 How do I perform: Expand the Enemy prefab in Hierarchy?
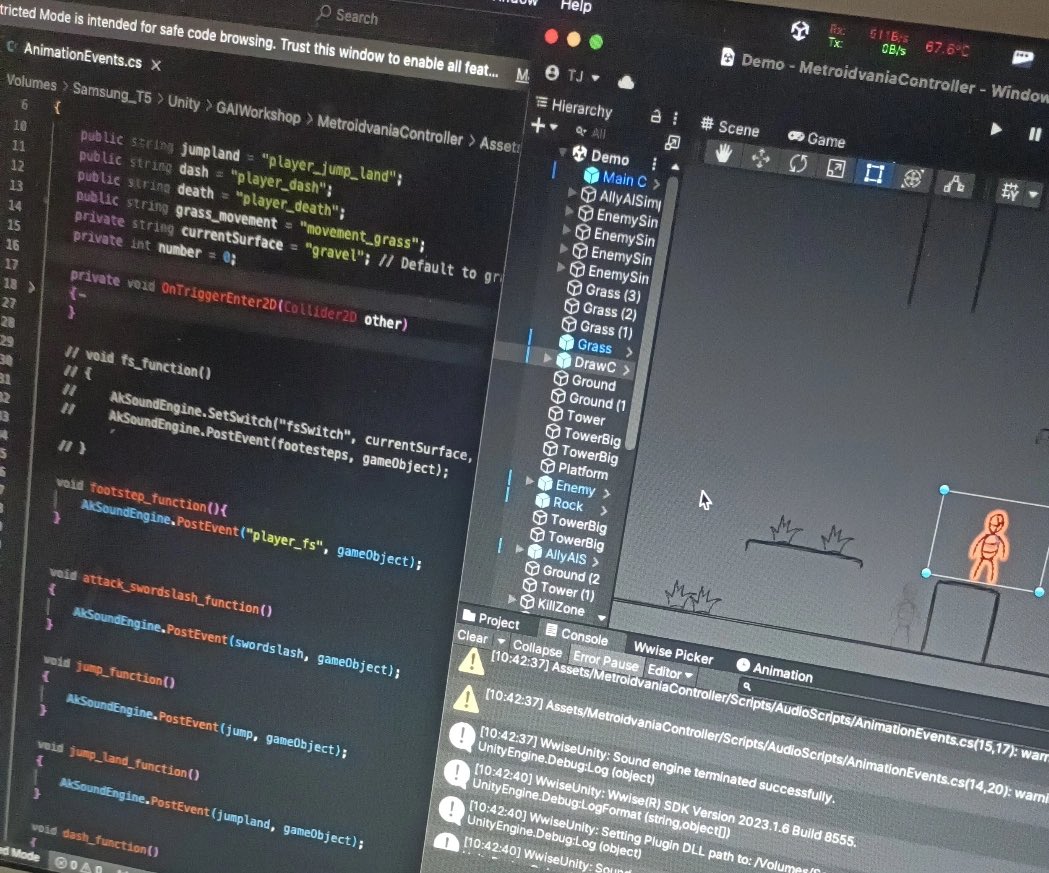(530, 480)
